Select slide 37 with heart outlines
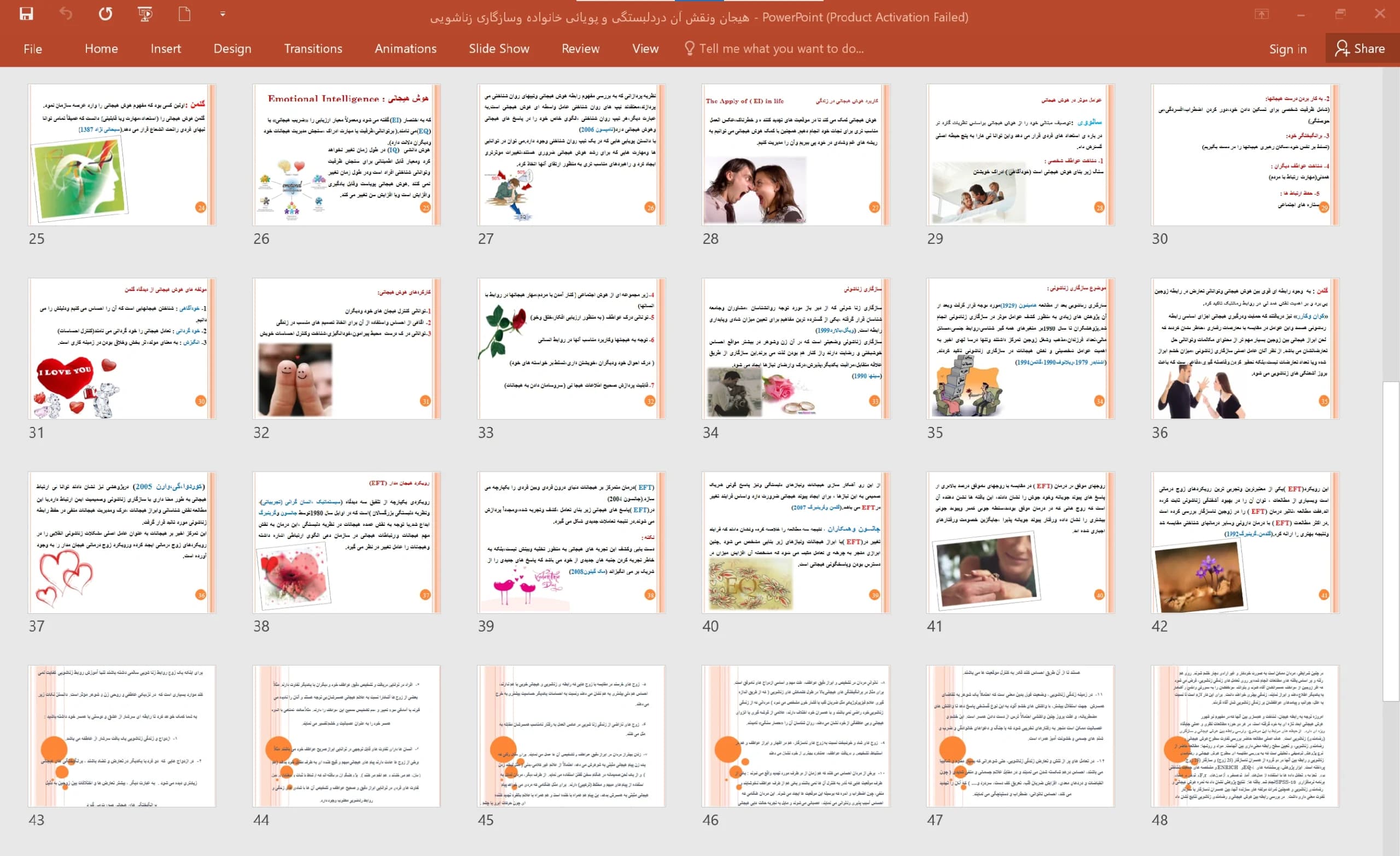Image resolution: width=1400 pixels, height=856 pixels. click(x=122, y=542)
